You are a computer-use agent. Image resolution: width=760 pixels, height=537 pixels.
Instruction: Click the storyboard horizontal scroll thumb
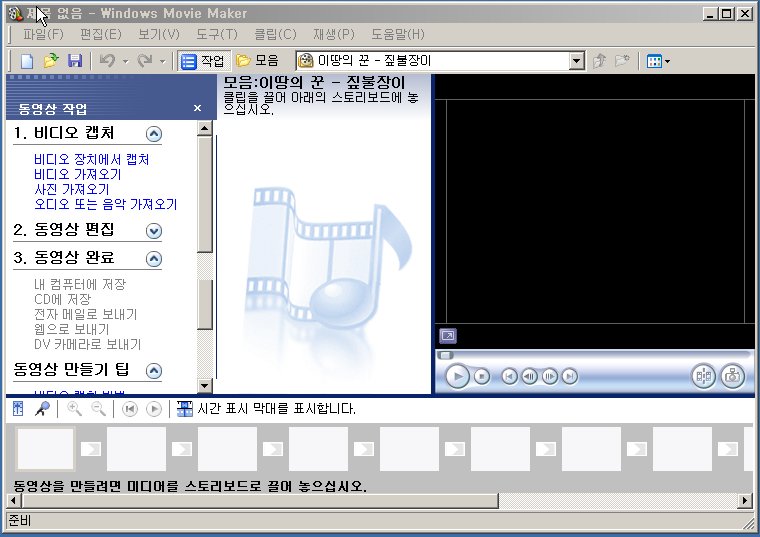pyautogui.click(x=260, y=500)
